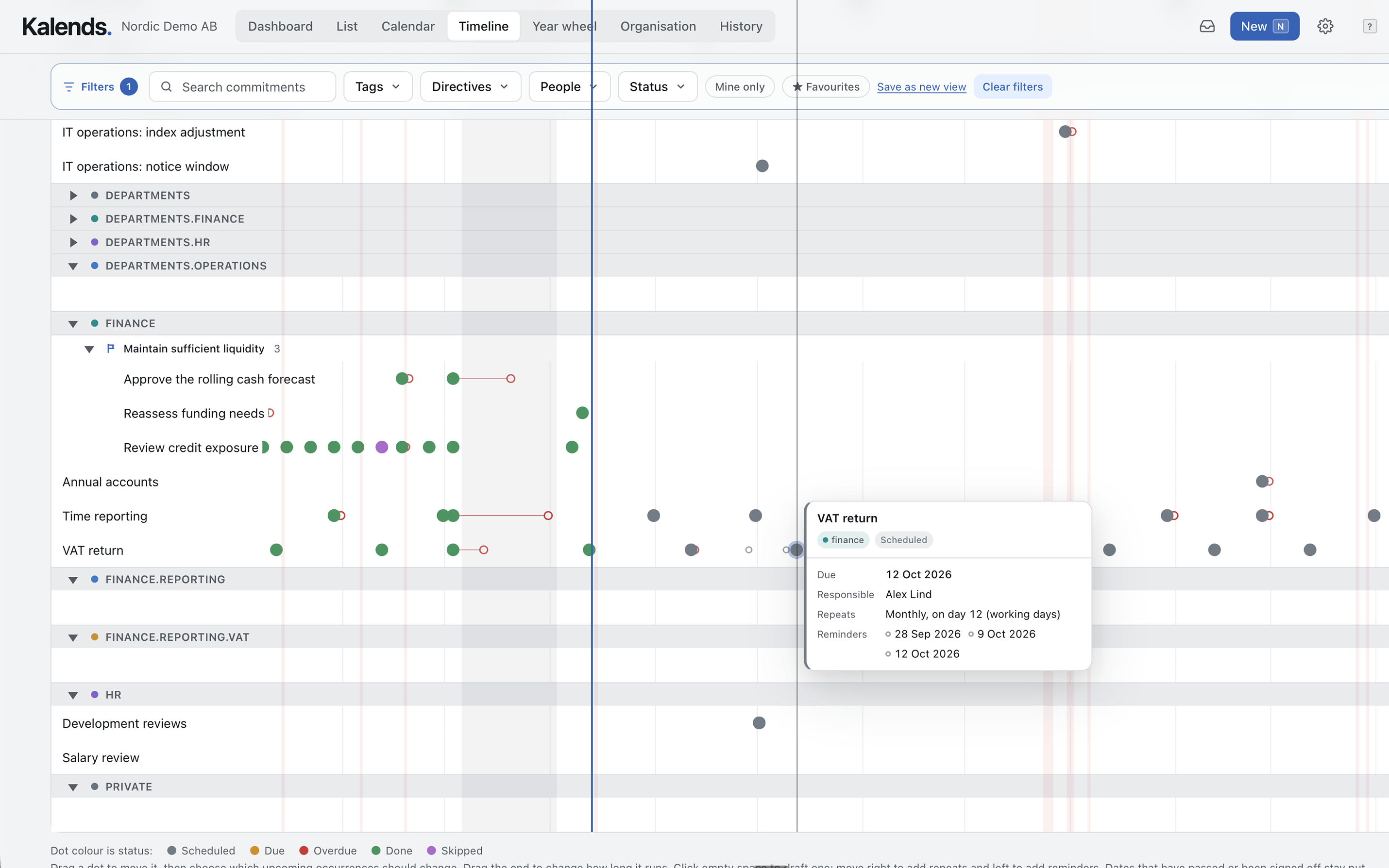Open the Organisation tab

(658, 26)
